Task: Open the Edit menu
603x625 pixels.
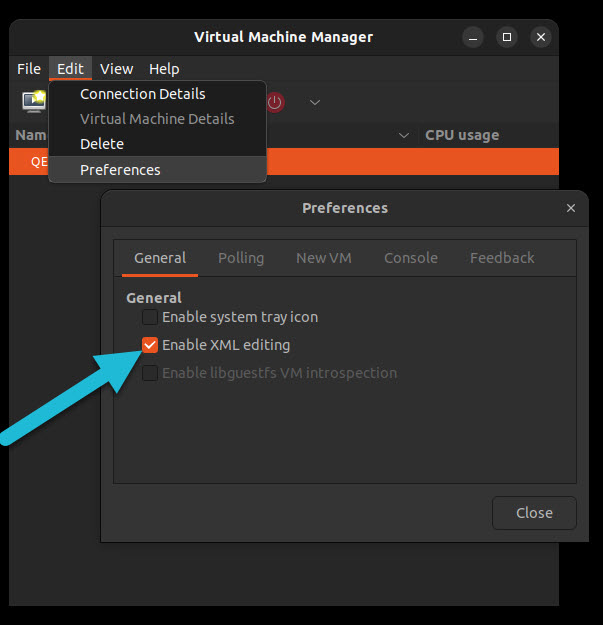Action: click(x=70, y=69)
